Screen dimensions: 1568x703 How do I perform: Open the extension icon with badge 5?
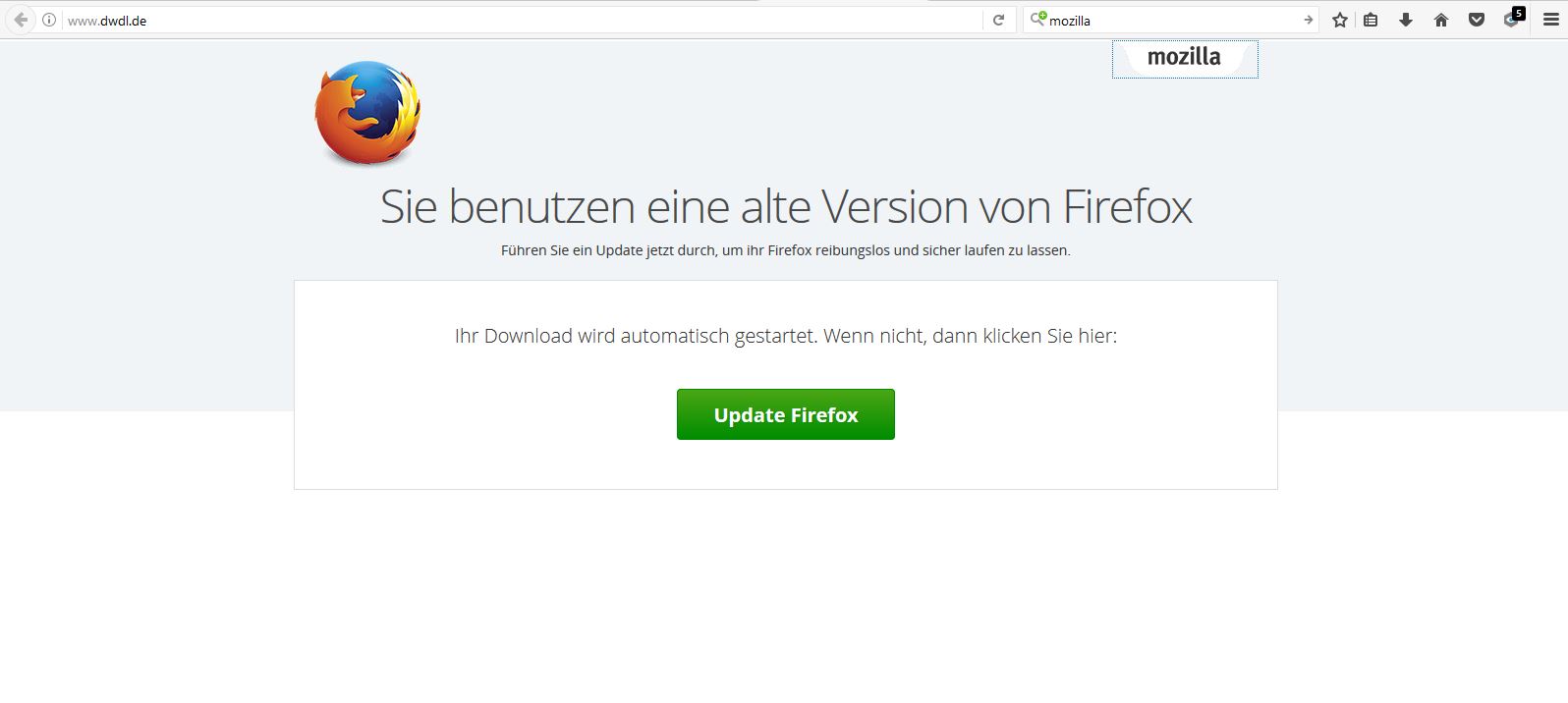click(x=1513, y=19)
